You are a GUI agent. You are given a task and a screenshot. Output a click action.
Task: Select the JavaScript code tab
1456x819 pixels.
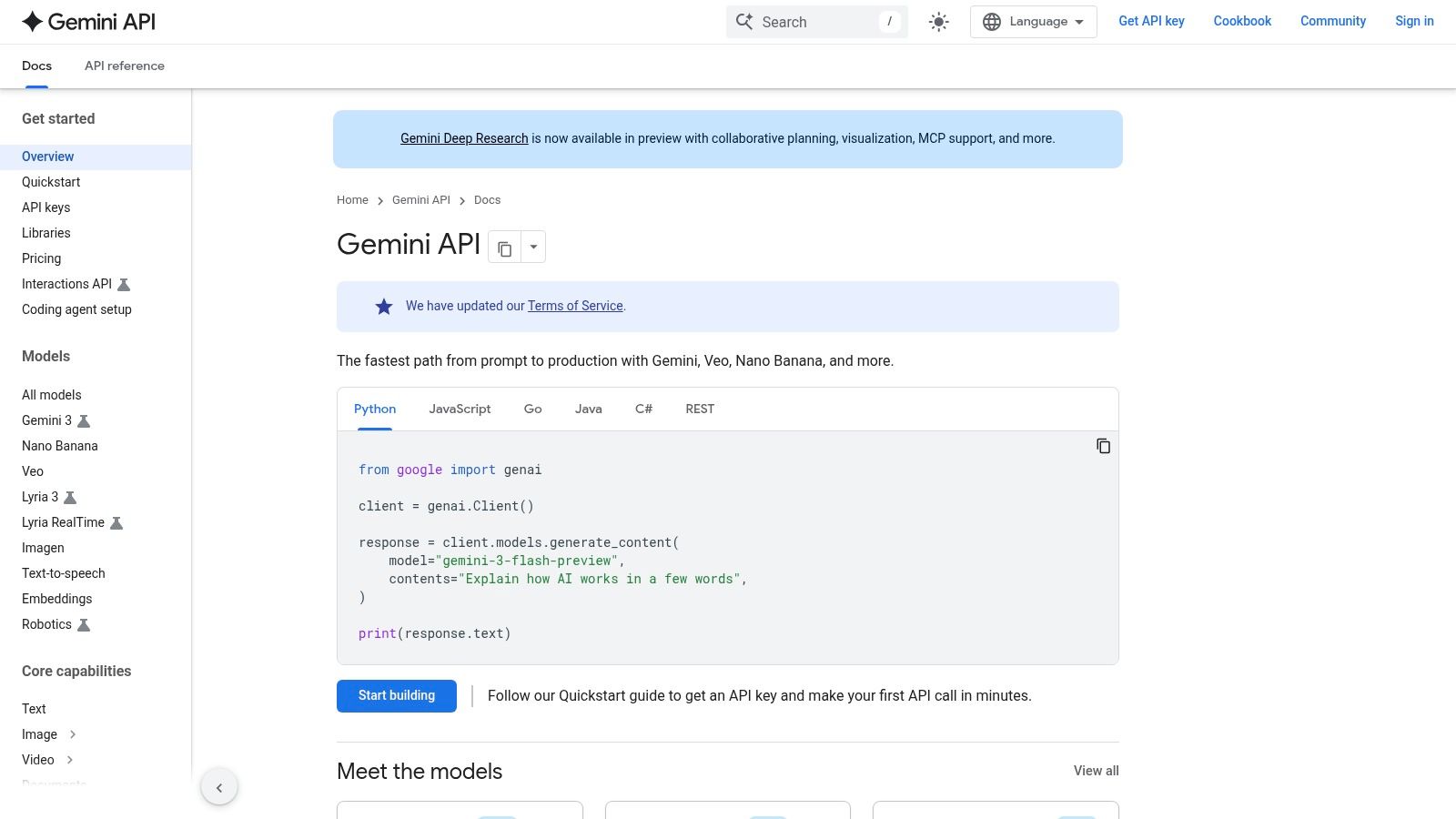[460, 409]
